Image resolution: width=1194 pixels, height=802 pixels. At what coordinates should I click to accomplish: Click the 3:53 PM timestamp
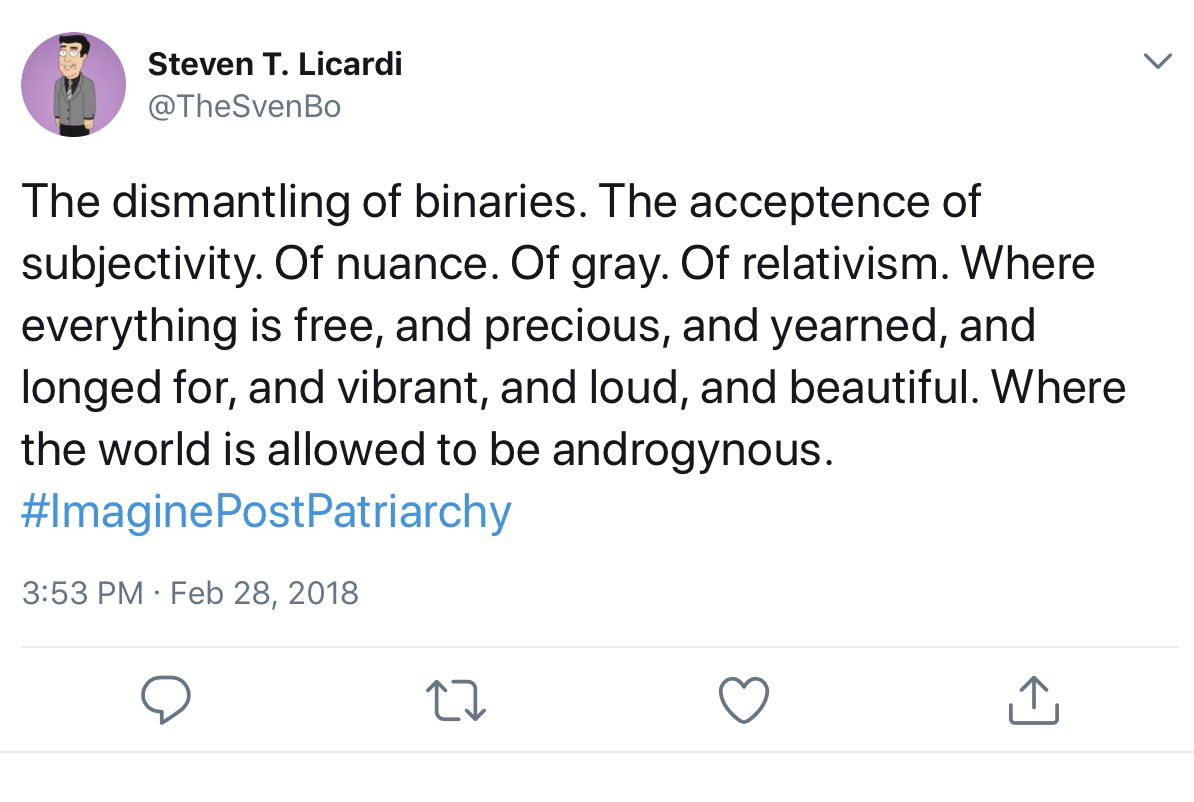(x=82, y=593)
